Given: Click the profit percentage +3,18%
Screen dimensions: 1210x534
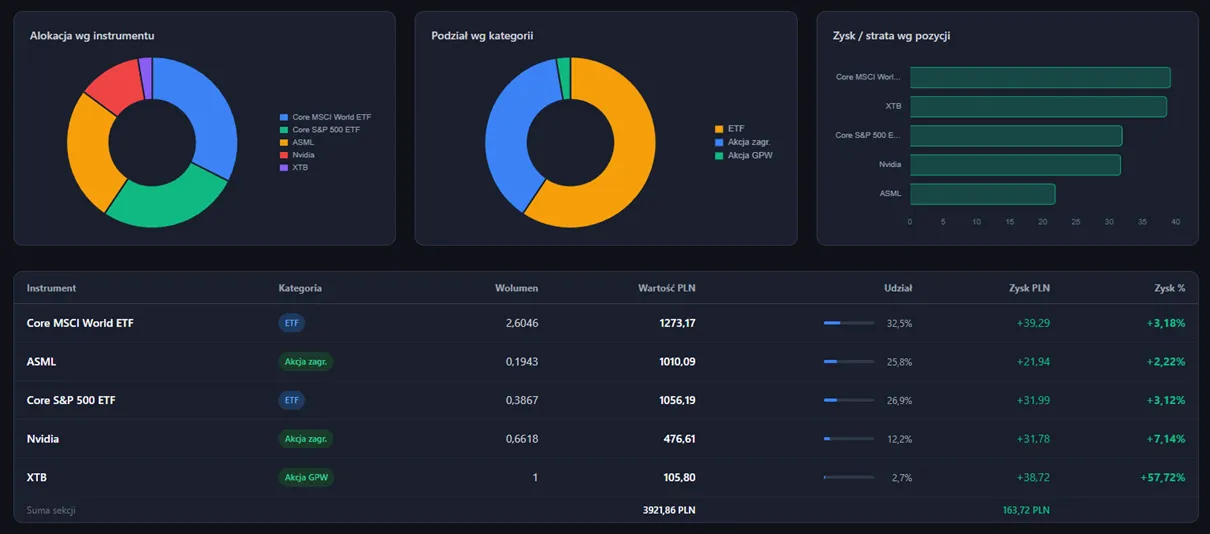Looking at the screenshot, I should 1166,323.
